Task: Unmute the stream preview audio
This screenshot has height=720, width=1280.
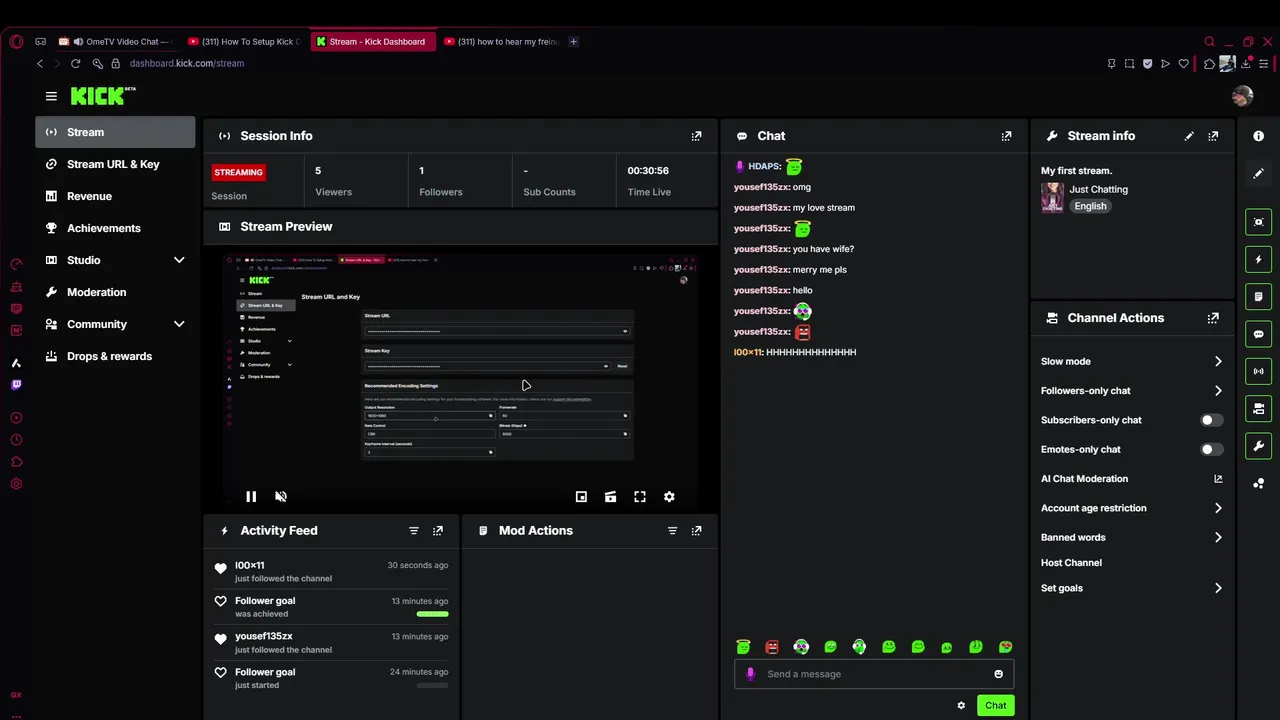Action: (281, 496)
